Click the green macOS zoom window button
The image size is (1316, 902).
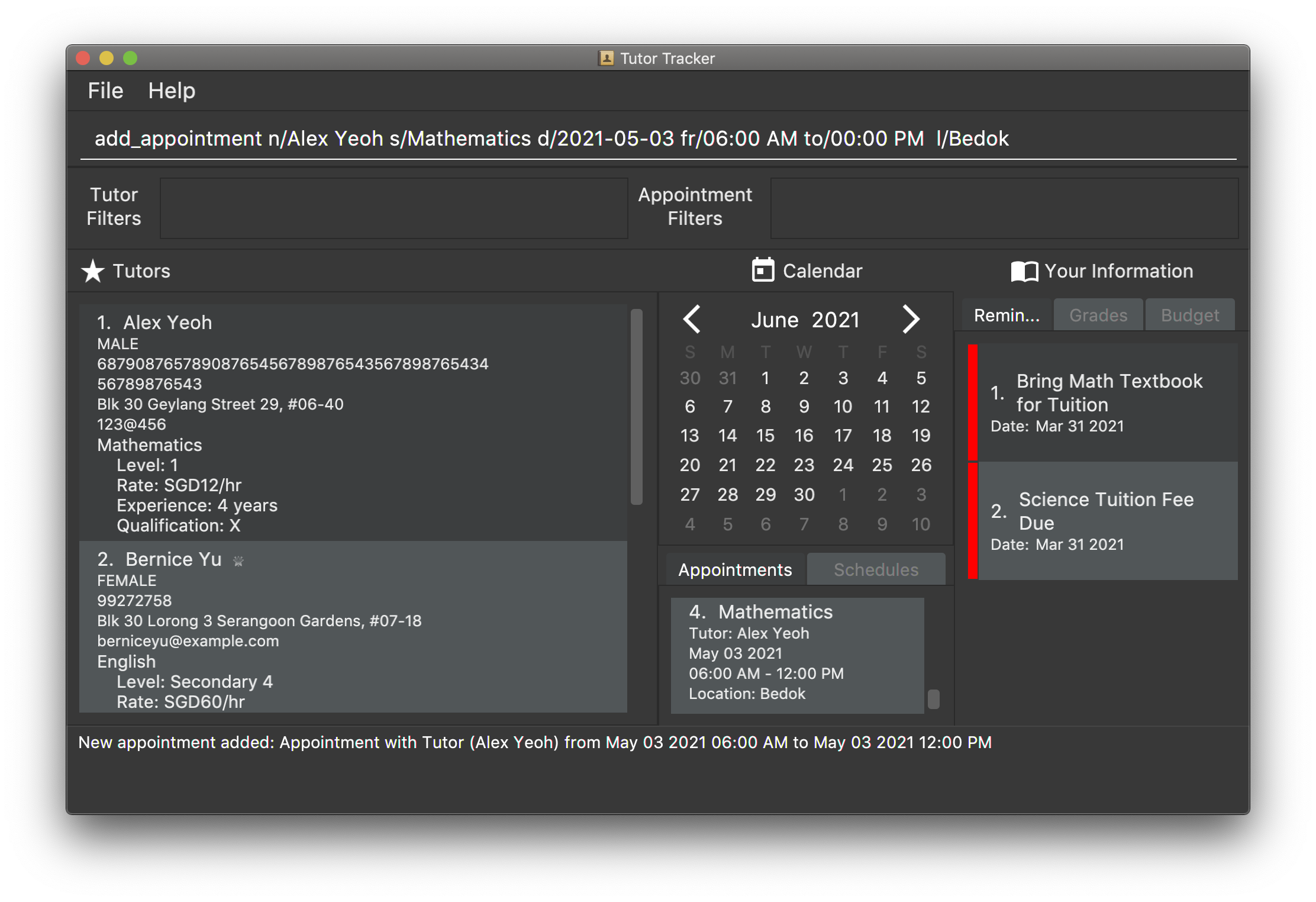tap(130, 58)
